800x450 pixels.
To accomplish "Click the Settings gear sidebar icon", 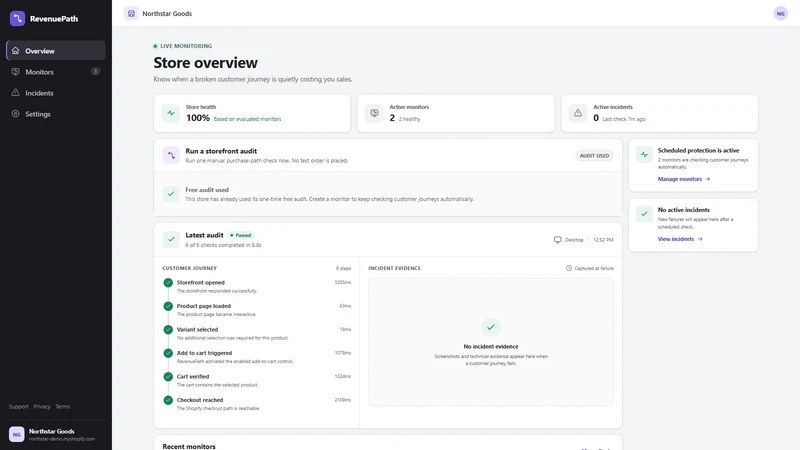I will (15, 114).
